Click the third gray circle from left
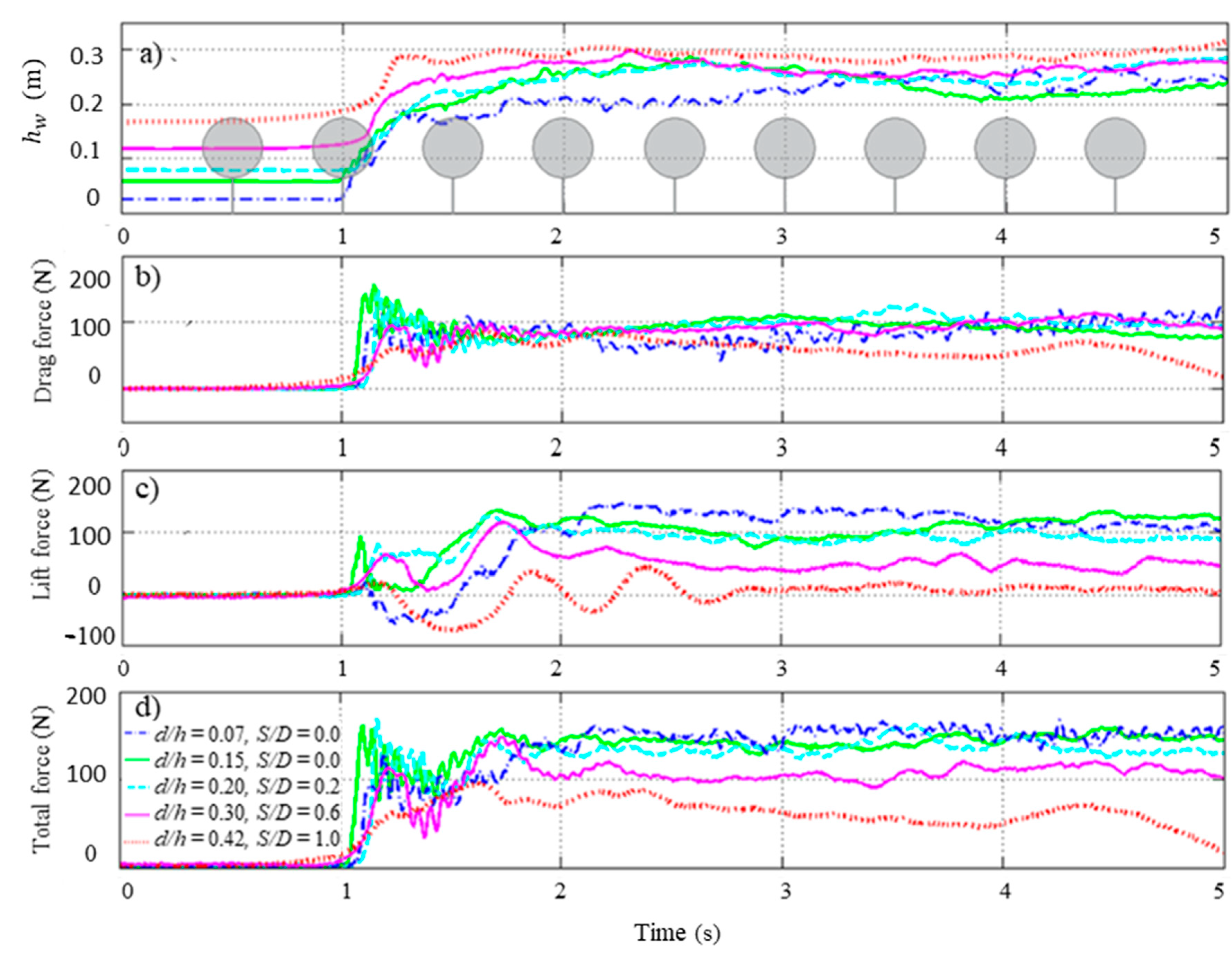 [x=452, y=148]
